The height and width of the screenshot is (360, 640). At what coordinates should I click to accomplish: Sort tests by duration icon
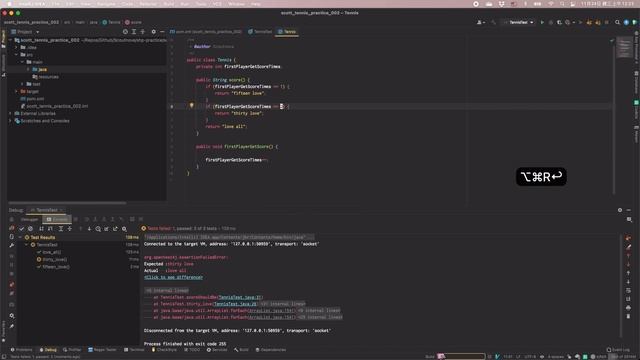(50, 229)
